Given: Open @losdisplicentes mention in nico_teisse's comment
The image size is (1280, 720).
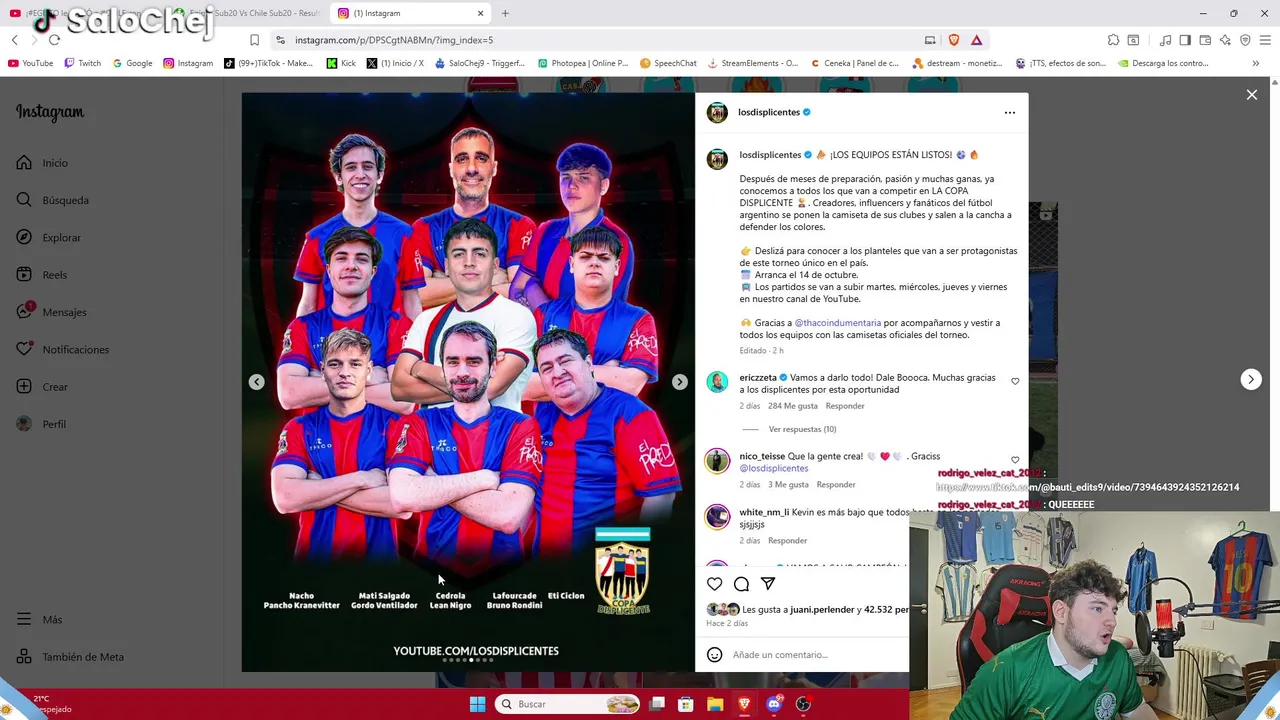Looking at the screenshot, I should click(774, 468).
